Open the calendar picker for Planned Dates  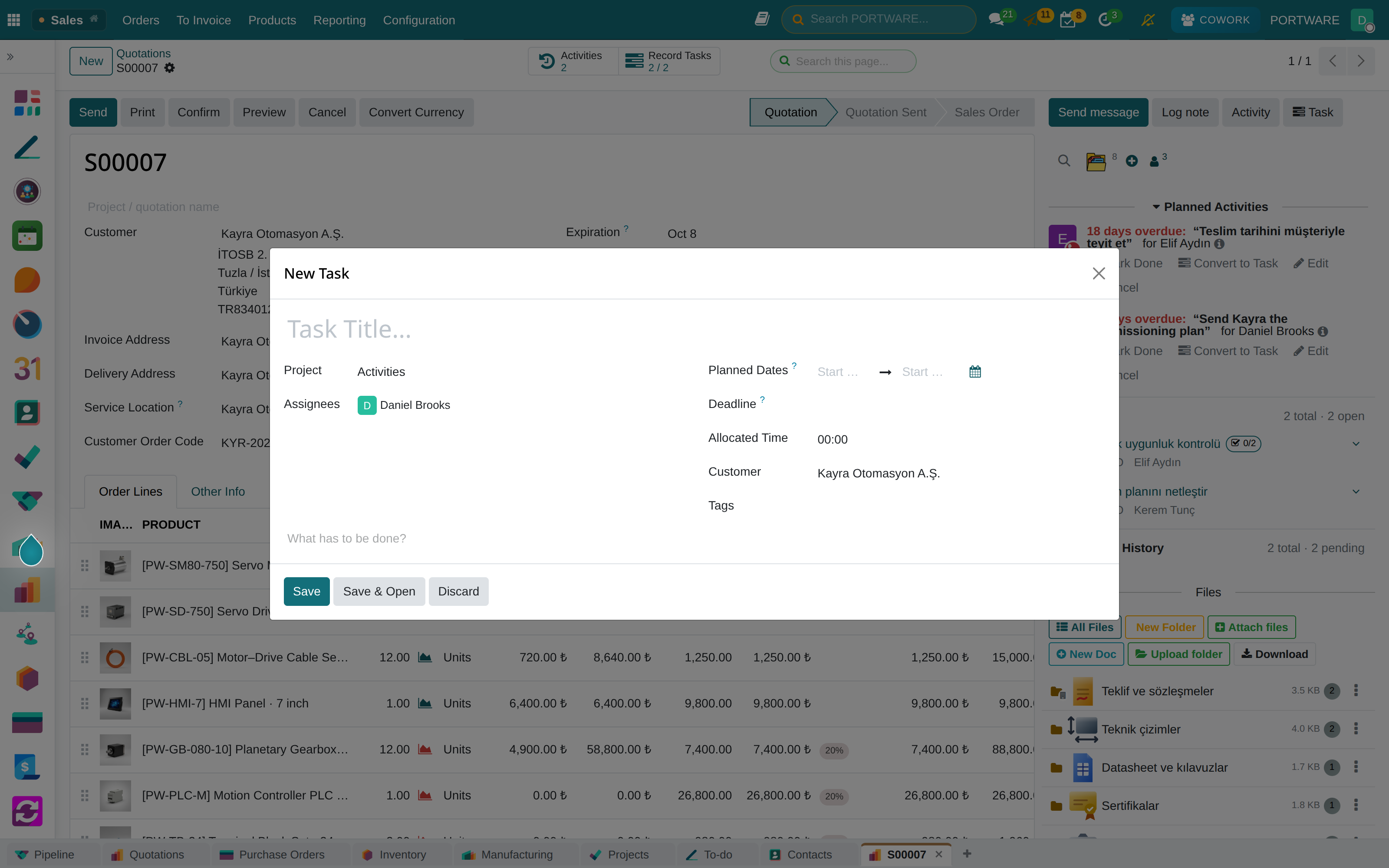pyautogui.click(x=974, y=372)
